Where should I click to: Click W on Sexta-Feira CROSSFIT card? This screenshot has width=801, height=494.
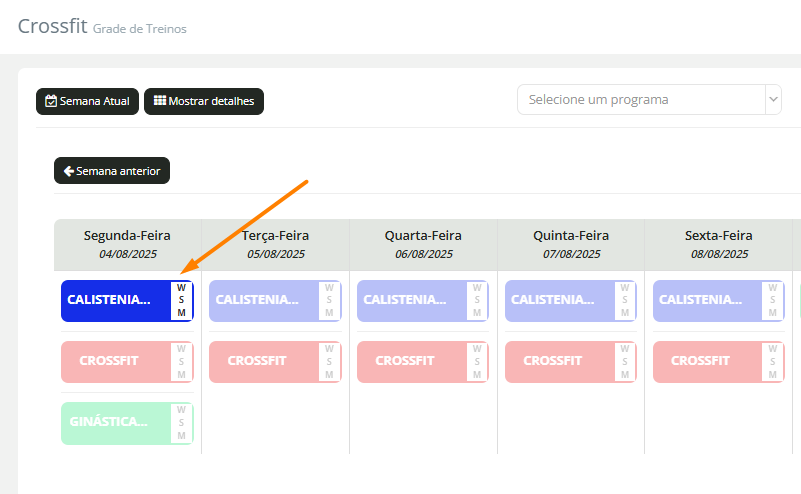(773, 348)
